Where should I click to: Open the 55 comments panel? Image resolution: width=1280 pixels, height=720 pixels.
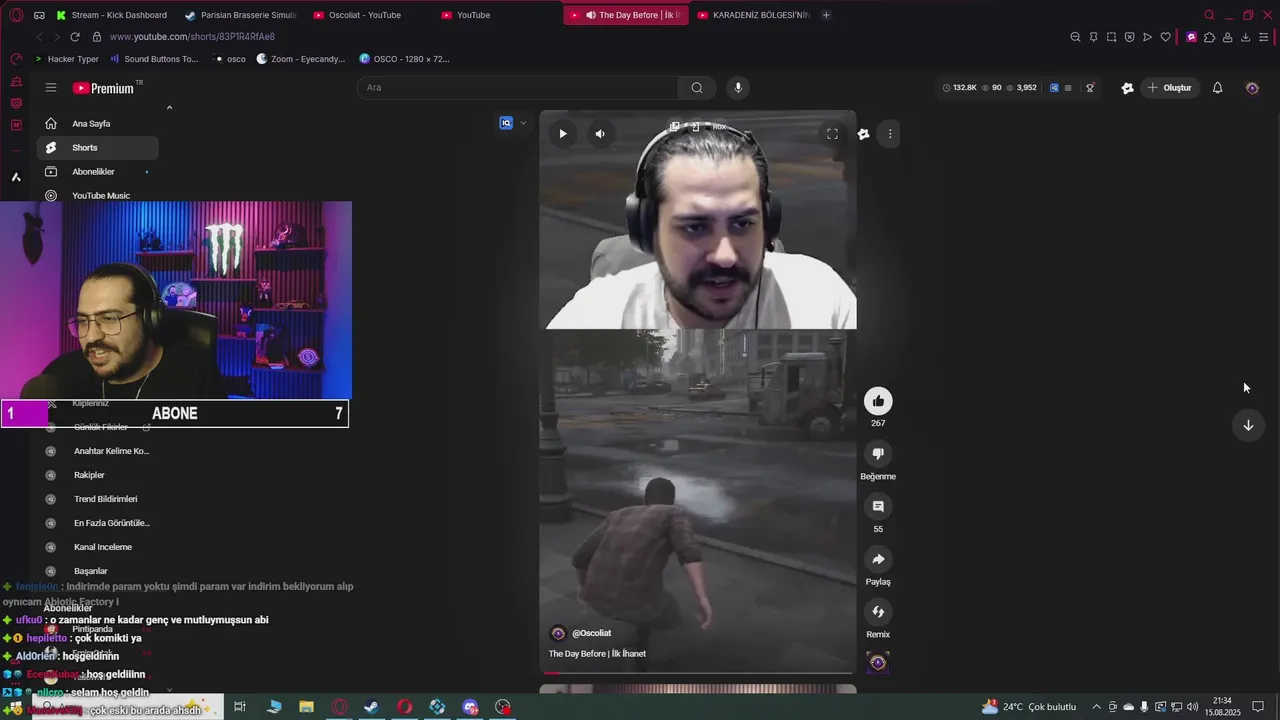coord(878,507)
